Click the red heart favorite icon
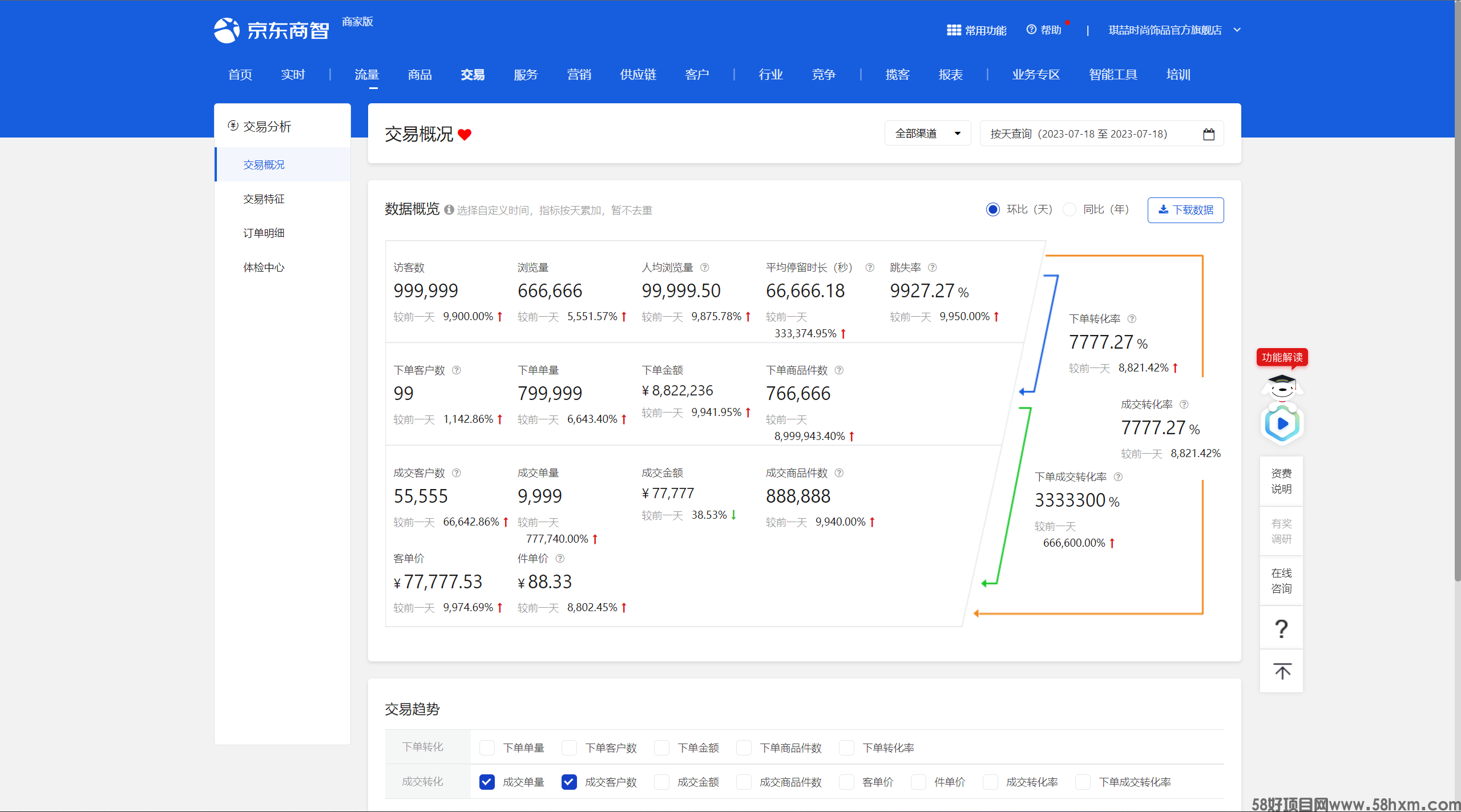 point(465,135)
